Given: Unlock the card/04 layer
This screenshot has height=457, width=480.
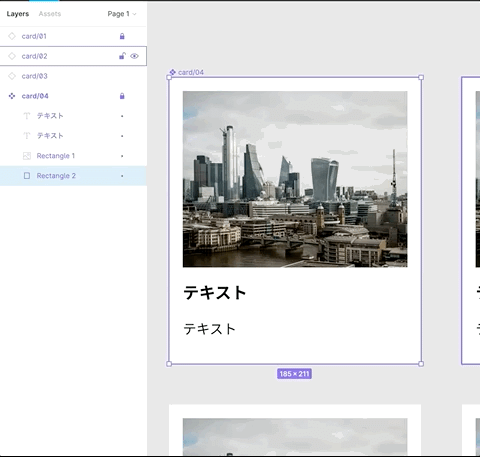Looking at the screenshot, I should point(122,96).
